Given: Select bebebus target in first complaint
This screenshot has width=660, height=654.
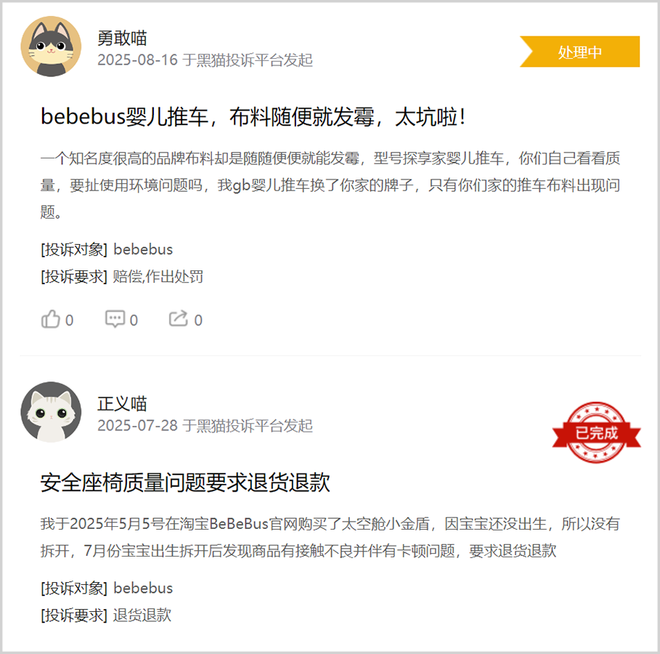Looking at the screenshot, I should [x=143, y=250].
